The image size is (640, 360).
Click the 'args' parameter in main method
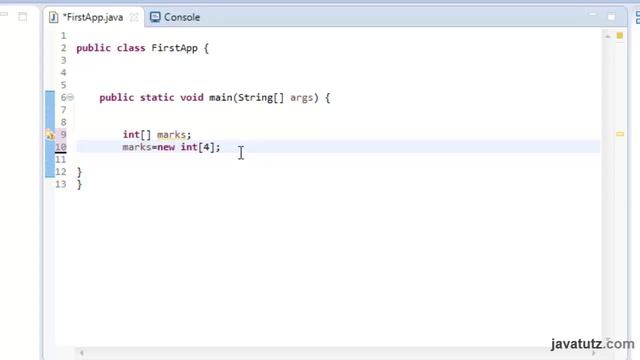pyautogui.click(x=302, y=98)
